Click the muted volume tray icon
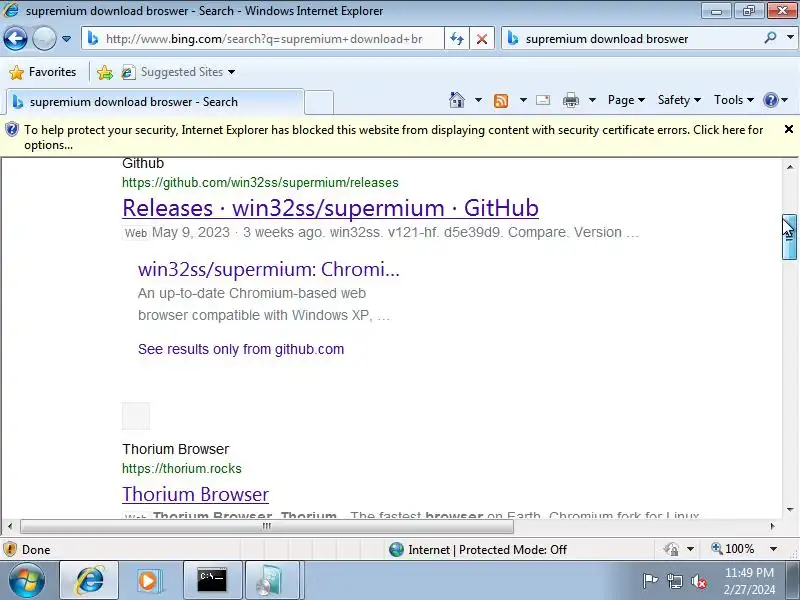Screen dimensions: 800x600 (x=699, y=581)
